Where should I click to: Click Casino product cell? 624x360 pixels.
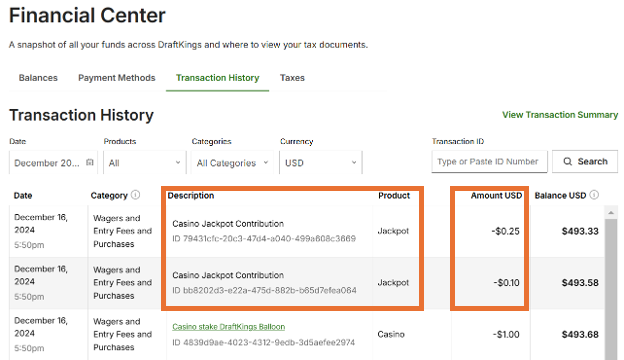[x=391, y=335]
